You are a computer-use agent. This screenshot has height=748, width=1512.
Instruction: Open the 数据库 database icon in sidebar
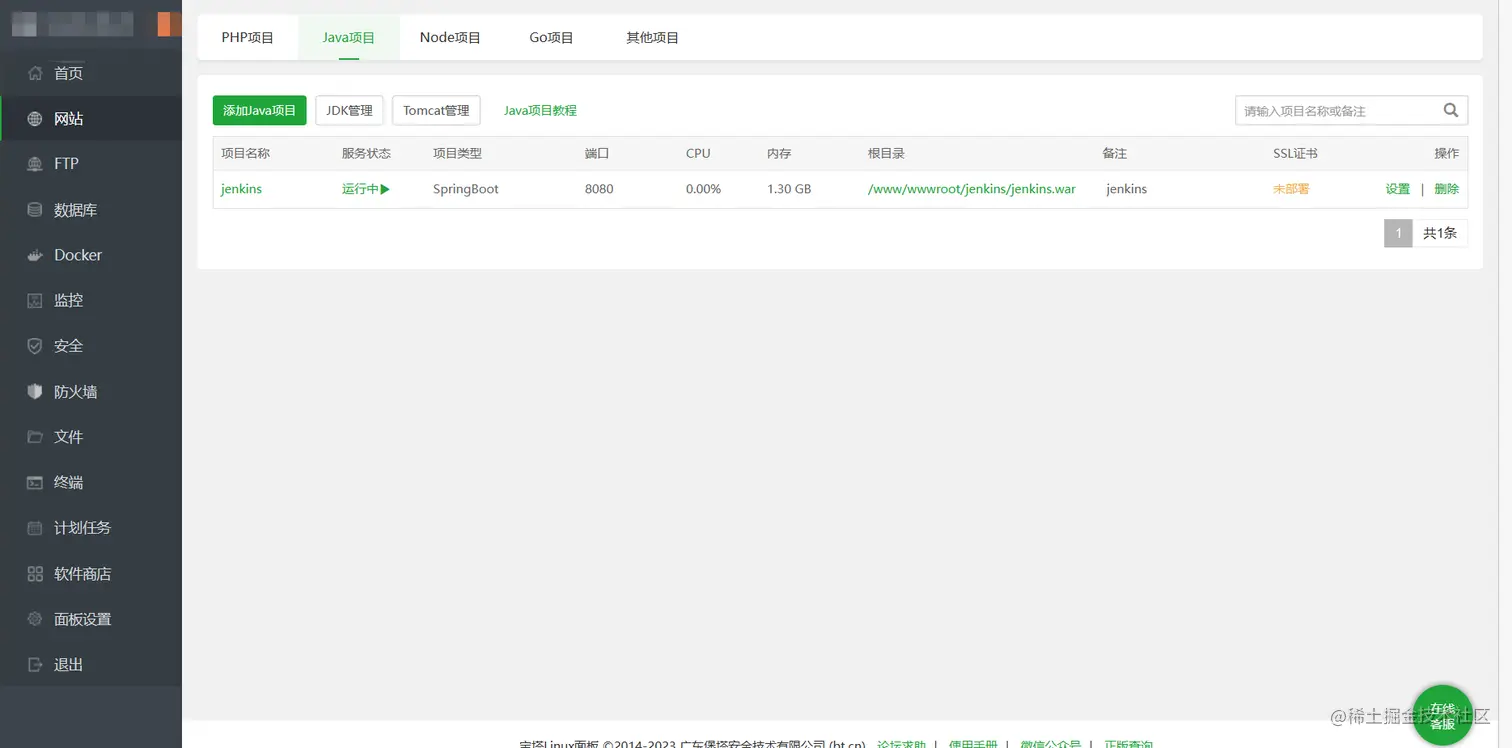[x=35, y=210]
